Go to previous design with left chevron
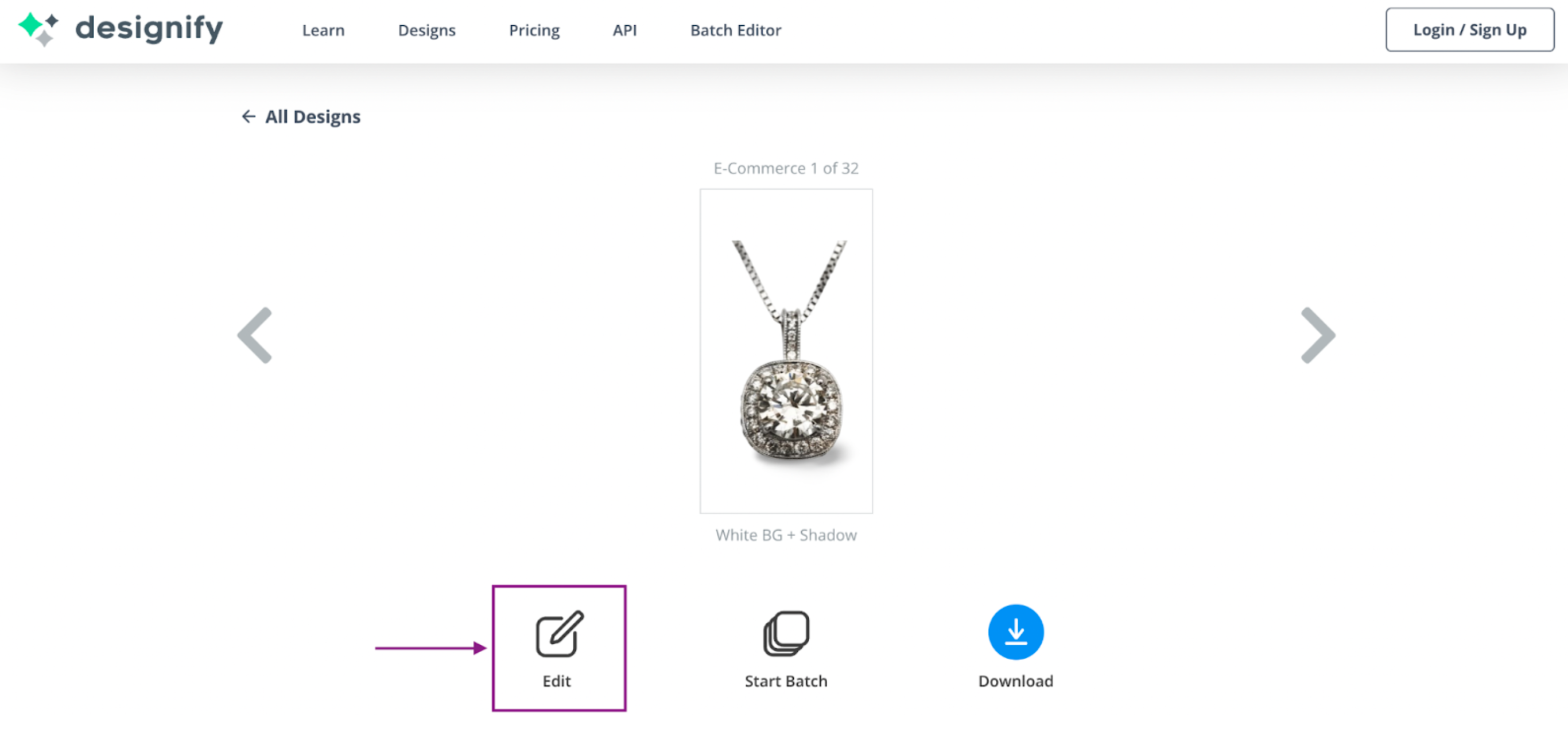Image resolution: width=1568 pixels, height=748 pixels. click(x=255, y=335)
